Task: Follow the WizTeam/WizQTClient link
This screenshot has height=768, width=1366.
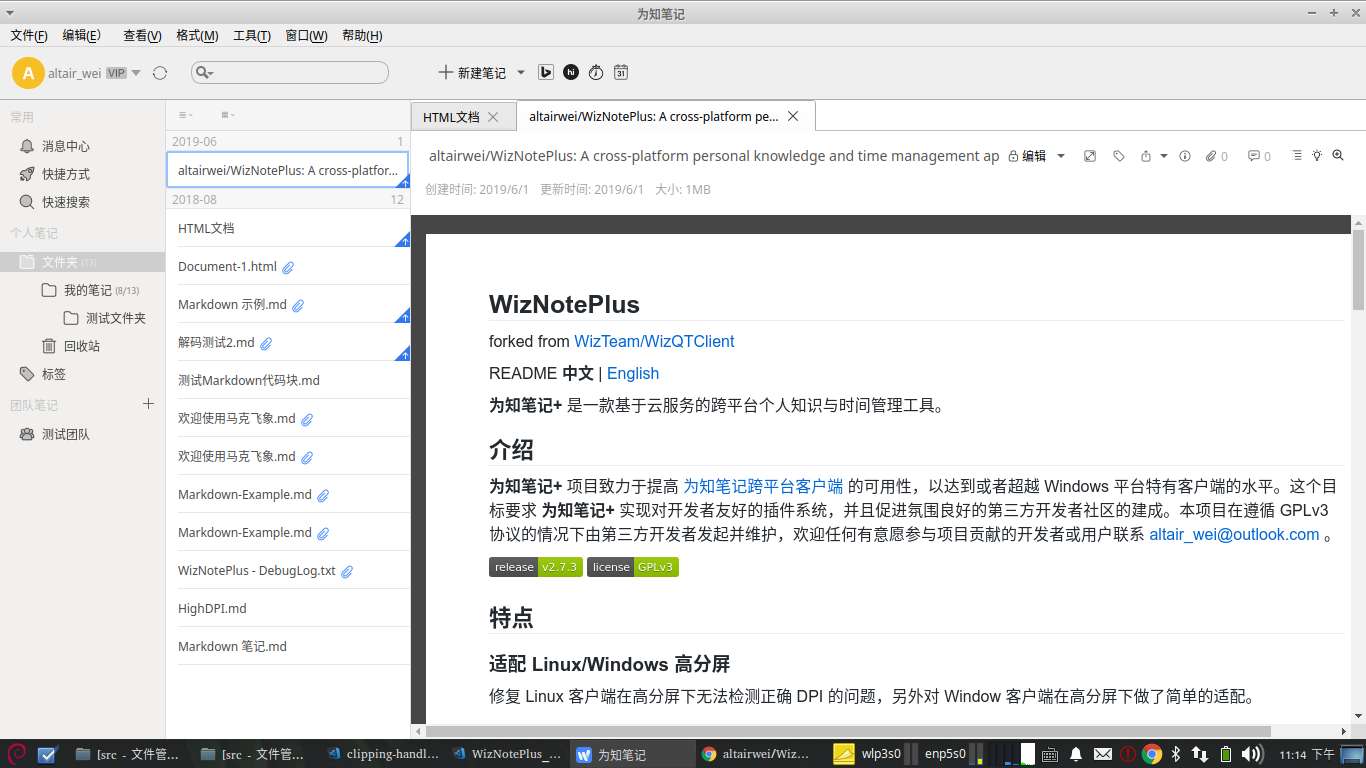Action: tap(654, 341)
